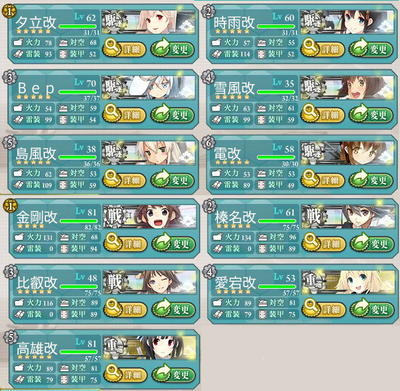
Task: Click 島風改 HP bar
Action: tap(77, 157)
